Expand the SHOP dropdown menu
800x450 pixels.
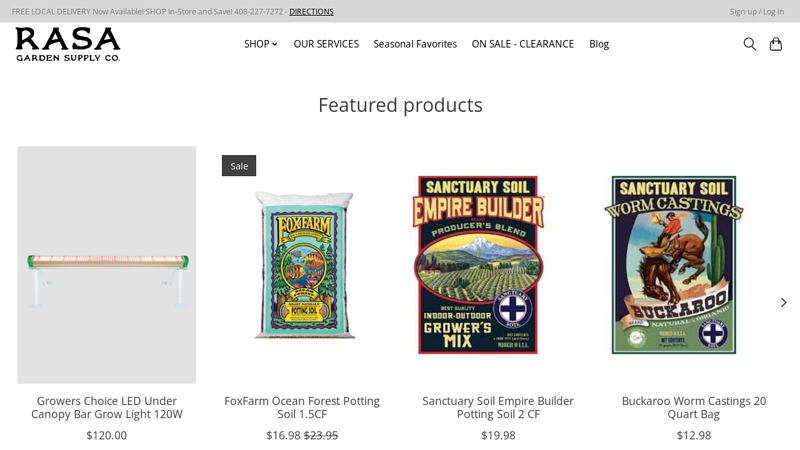tap(260, 44)
